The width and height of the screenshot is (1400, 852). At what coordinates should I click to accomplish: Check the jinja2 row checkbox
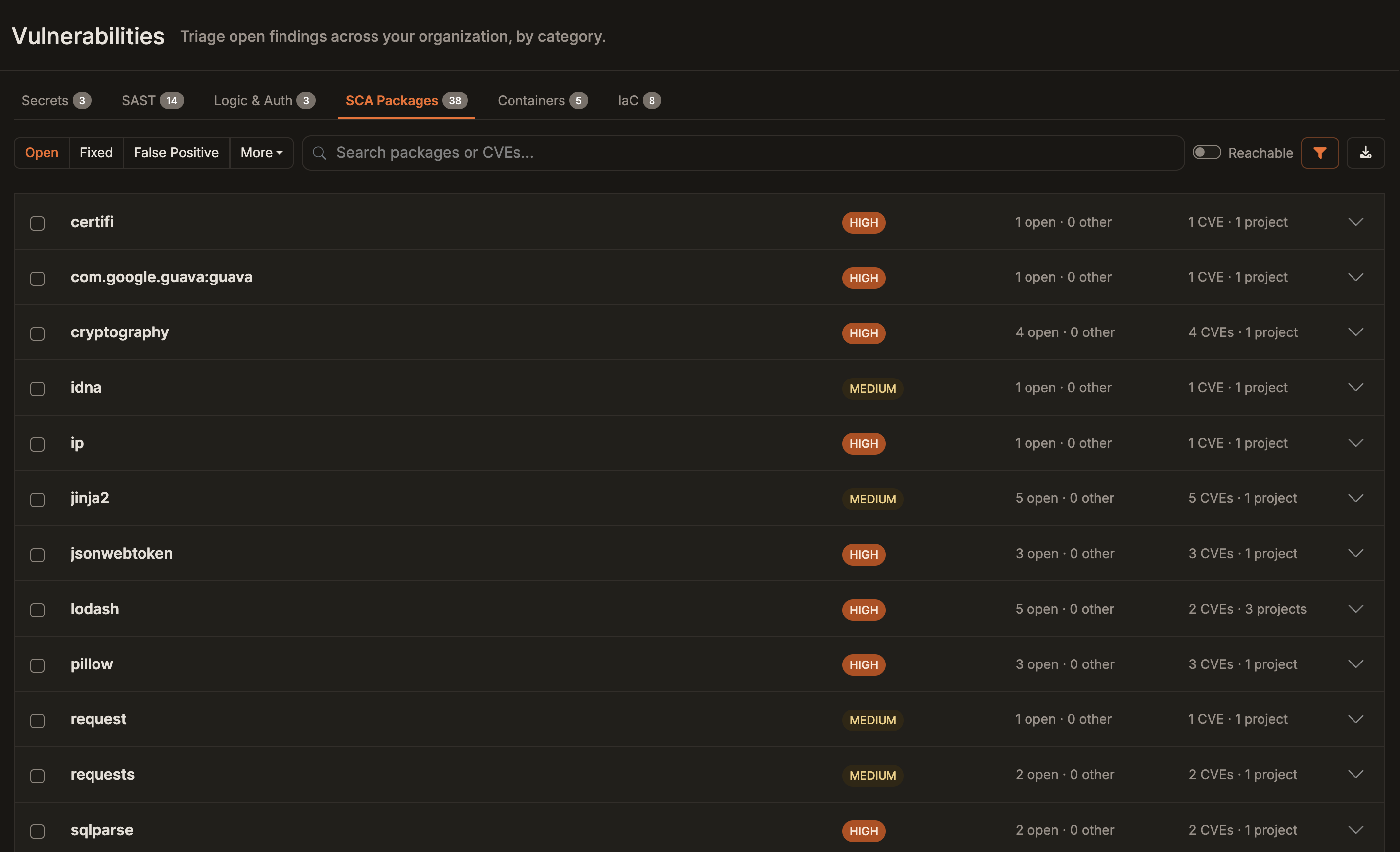point(38,499)
